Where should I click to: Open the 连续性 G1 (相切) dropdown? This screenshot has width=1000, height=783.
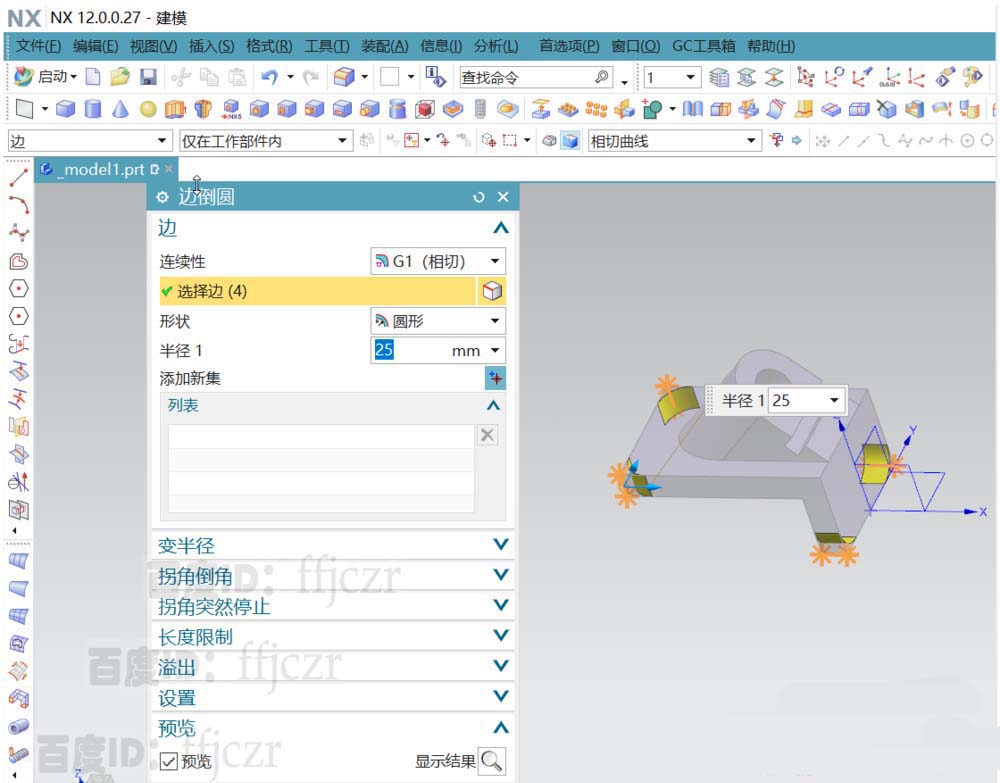point(438,261)
